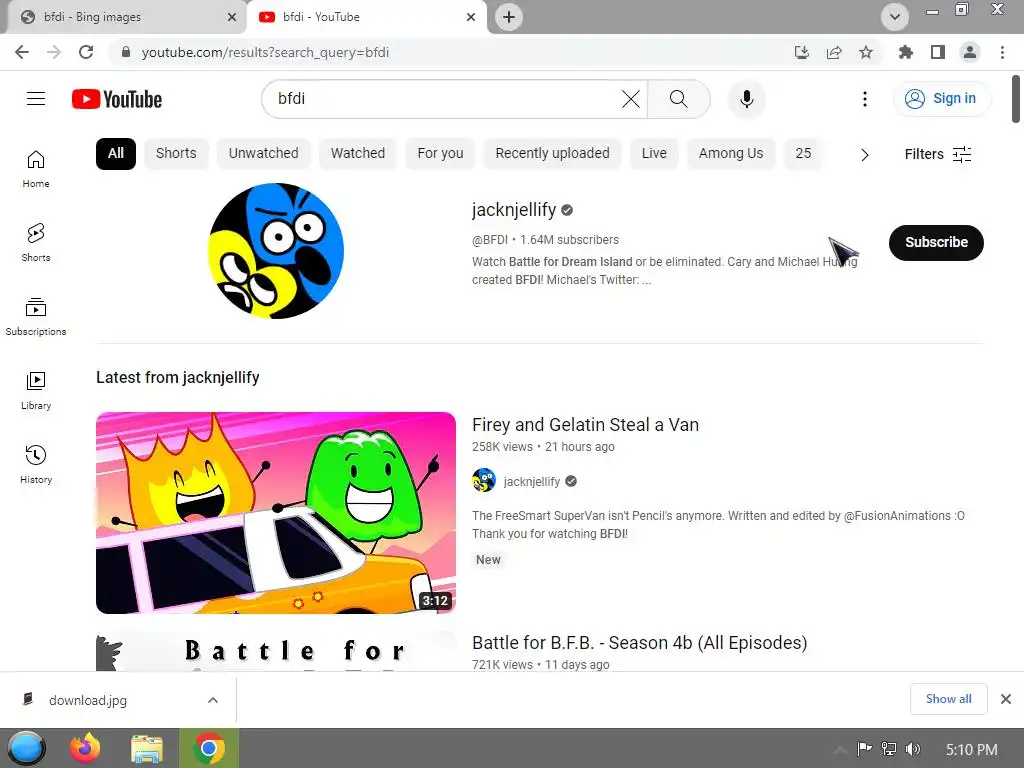
Task: Open Chrome's three-dot menu
Action: [x=1002, y=52]
